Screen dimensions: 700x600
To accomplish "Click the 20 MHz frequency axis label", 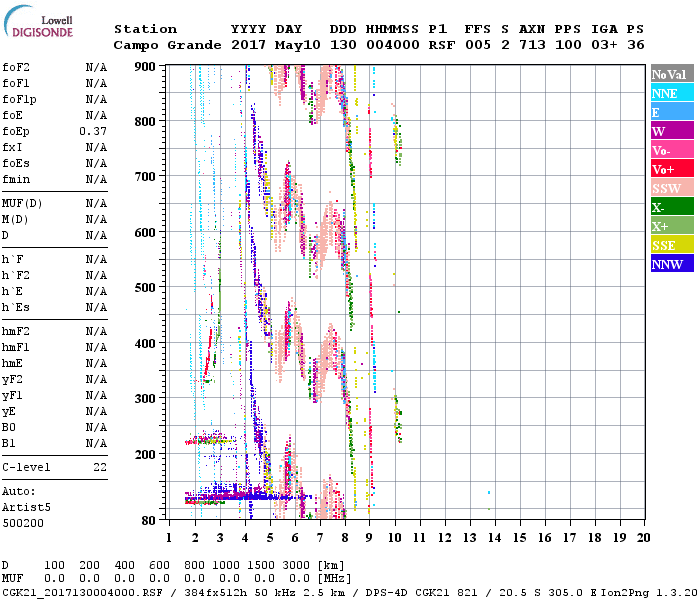I will coord(644,538).
